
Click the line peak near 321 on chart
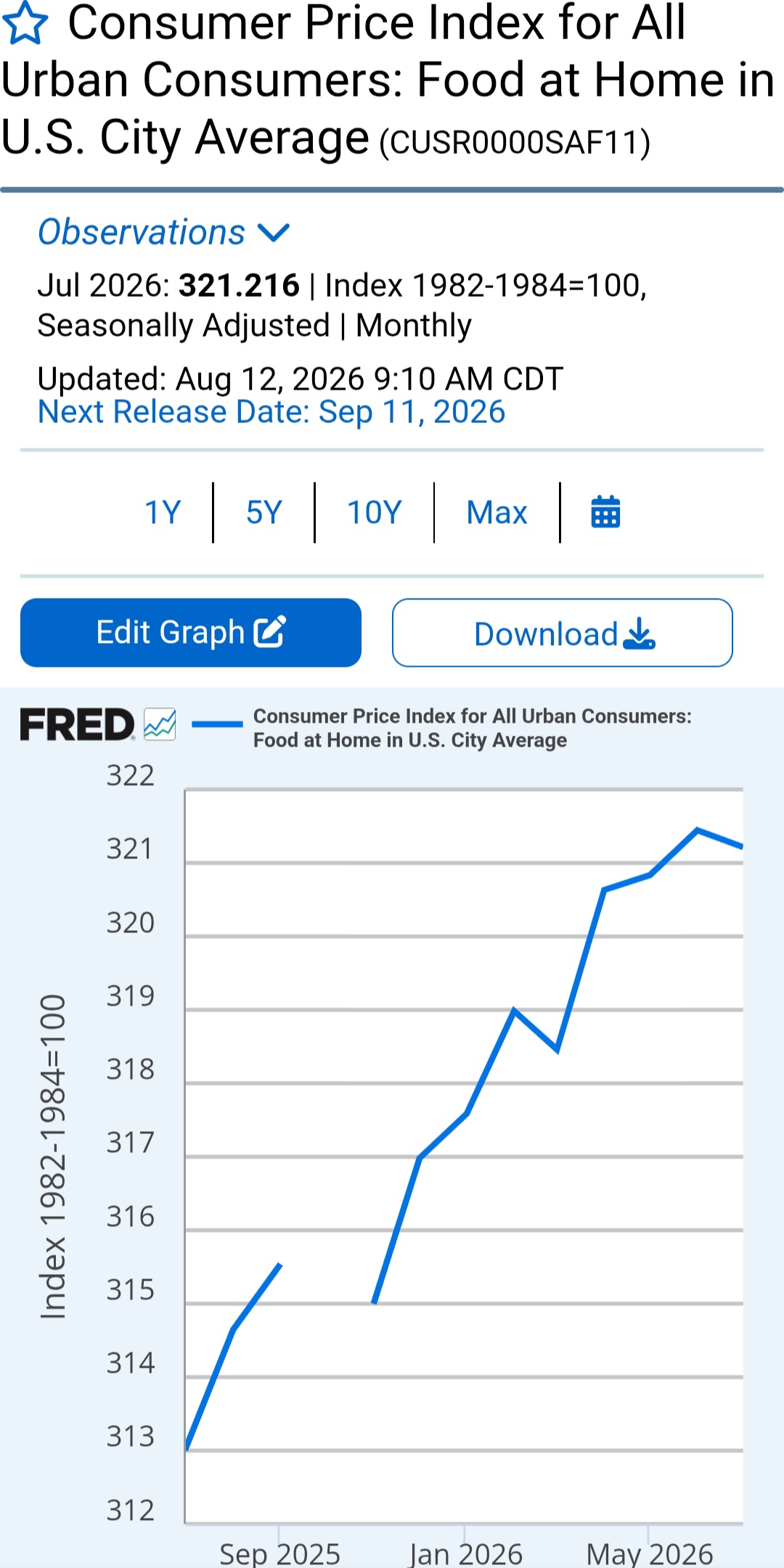point(697,829)
